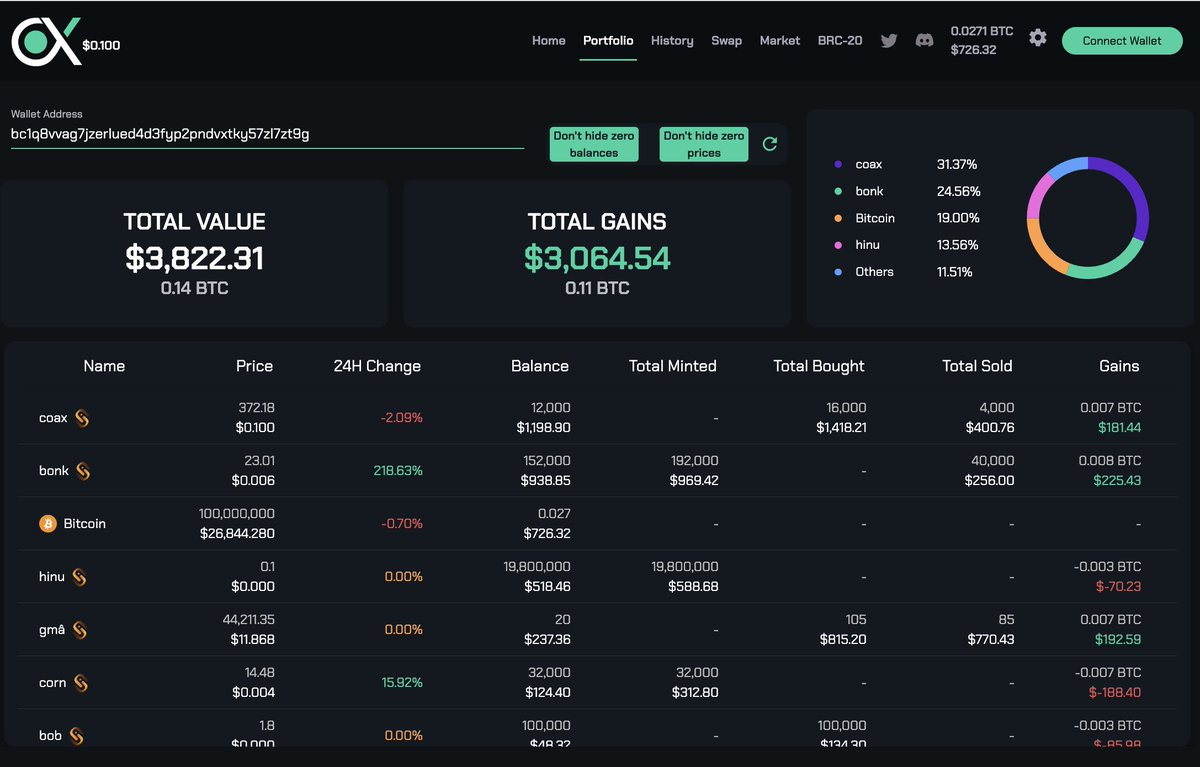
Task: Click the 31.37% coax share in legend
Action: 957,164
